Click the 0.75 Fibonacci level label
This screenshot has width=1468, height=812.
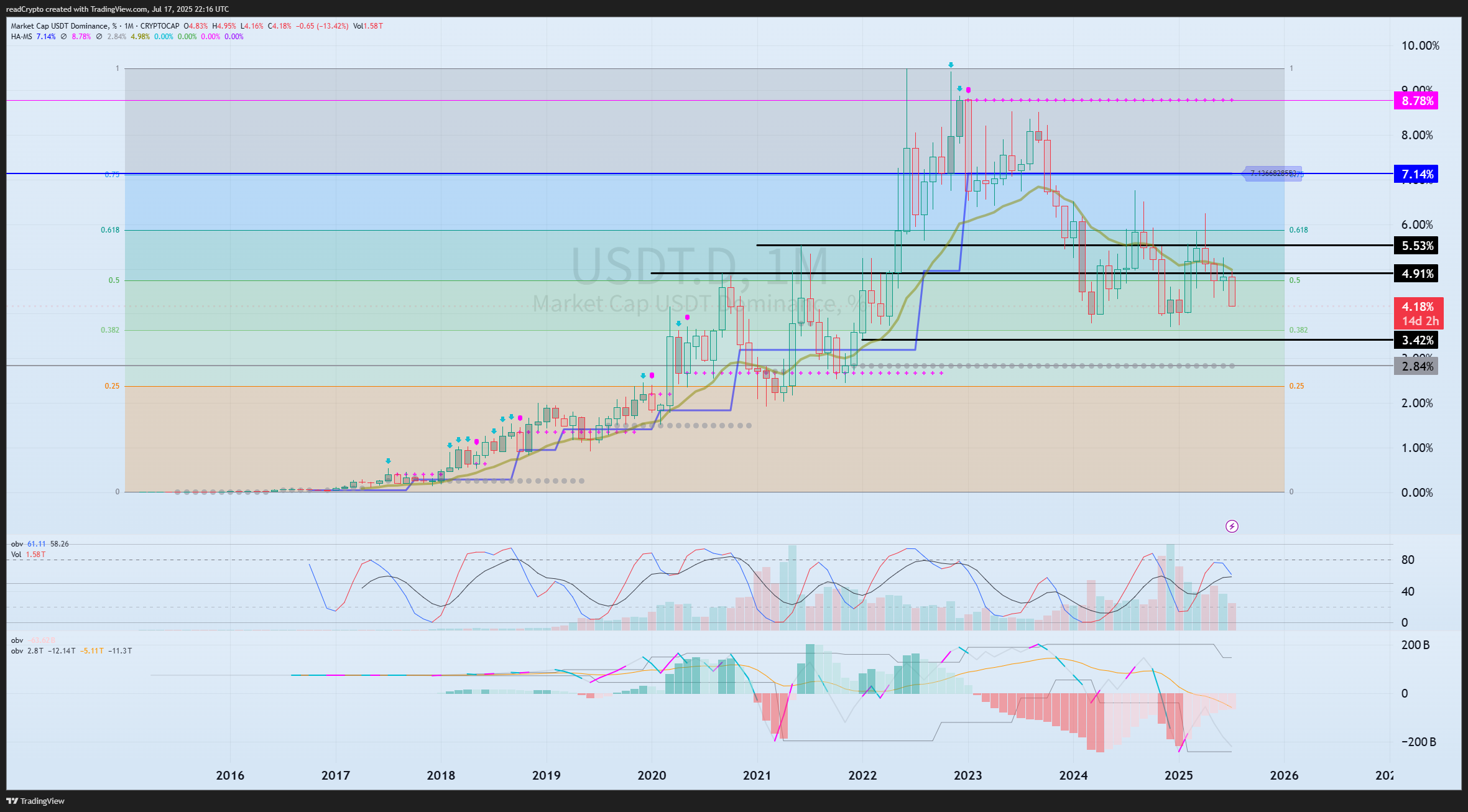[x=112, y=175]
